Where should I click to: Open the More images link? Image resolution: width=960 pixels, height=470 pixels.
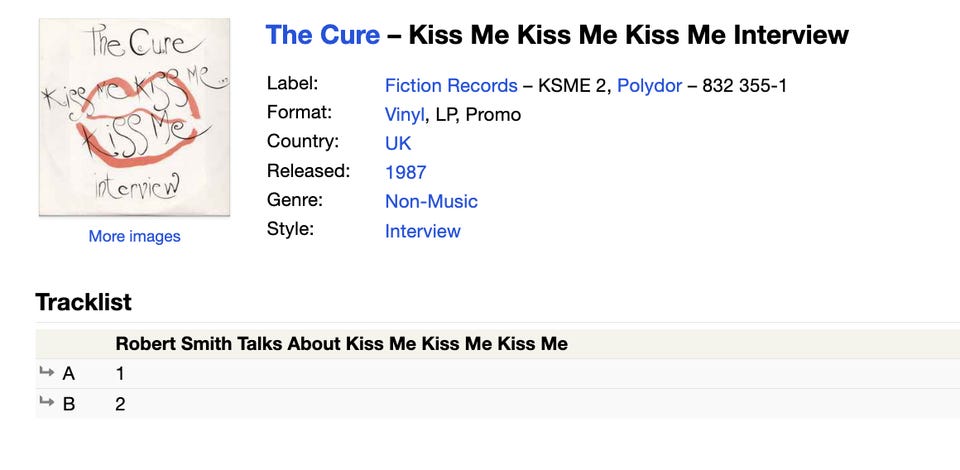pos(134,237)
